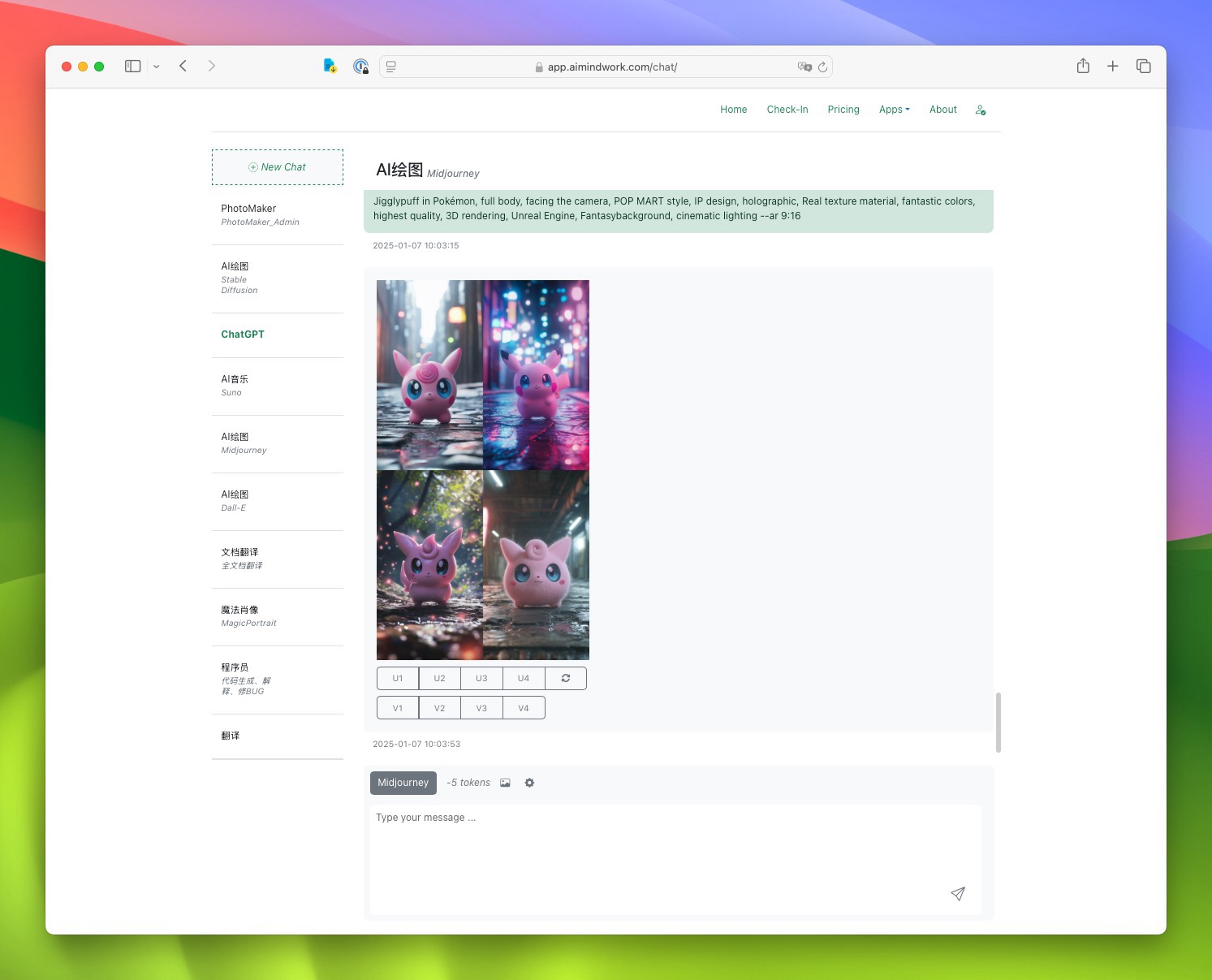
Task: Open the Check-In nav link
Action: point(787,110)
